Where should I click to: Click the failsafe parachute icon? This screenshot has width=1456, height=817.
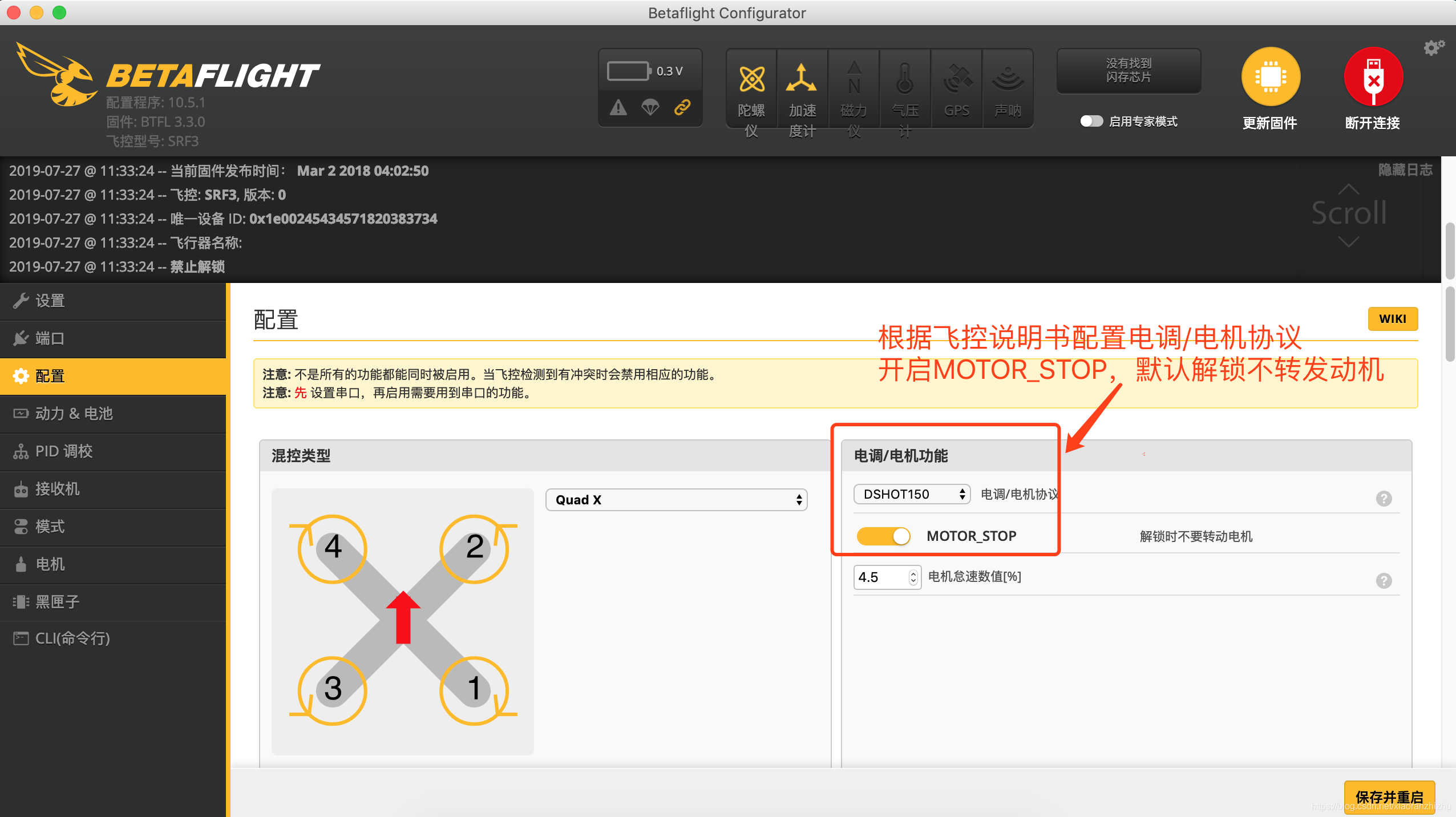point(650,107)
